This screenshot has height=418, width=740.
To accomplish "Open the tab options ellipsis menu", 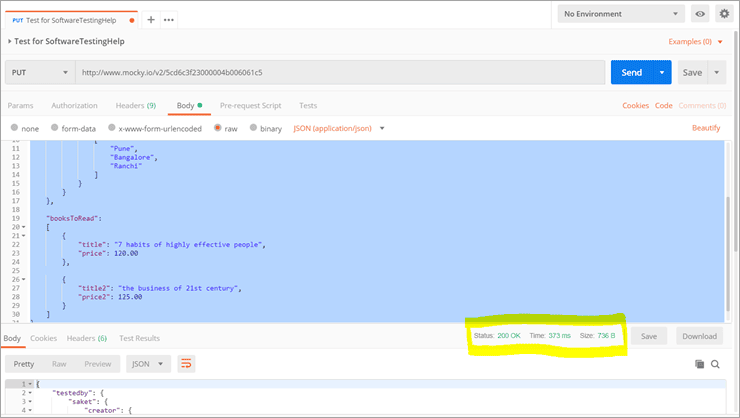I will pos(170,19).
